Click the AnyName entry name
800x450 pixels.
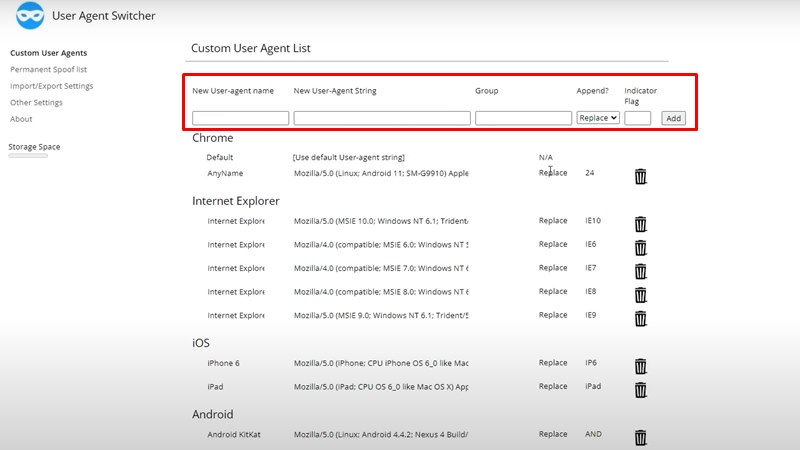(225, 173)
